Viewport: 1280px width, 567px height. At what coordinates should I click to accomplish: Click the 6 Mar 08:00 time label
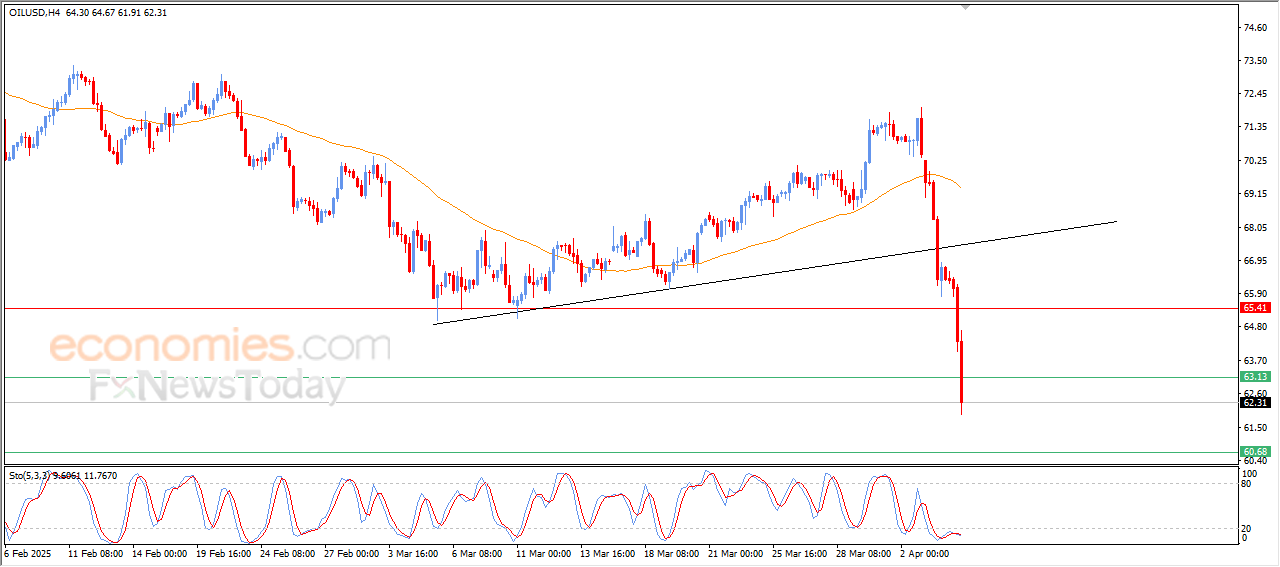[x=478, y=552]
